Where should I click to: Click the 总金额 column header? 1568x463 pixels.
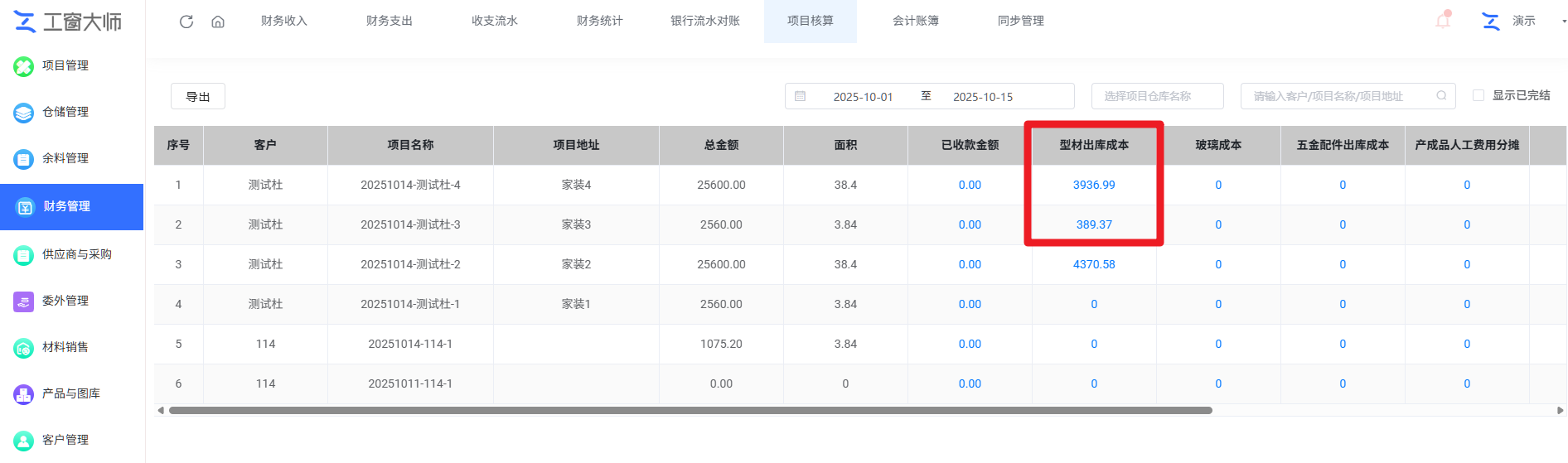click(x=721, y=145)
